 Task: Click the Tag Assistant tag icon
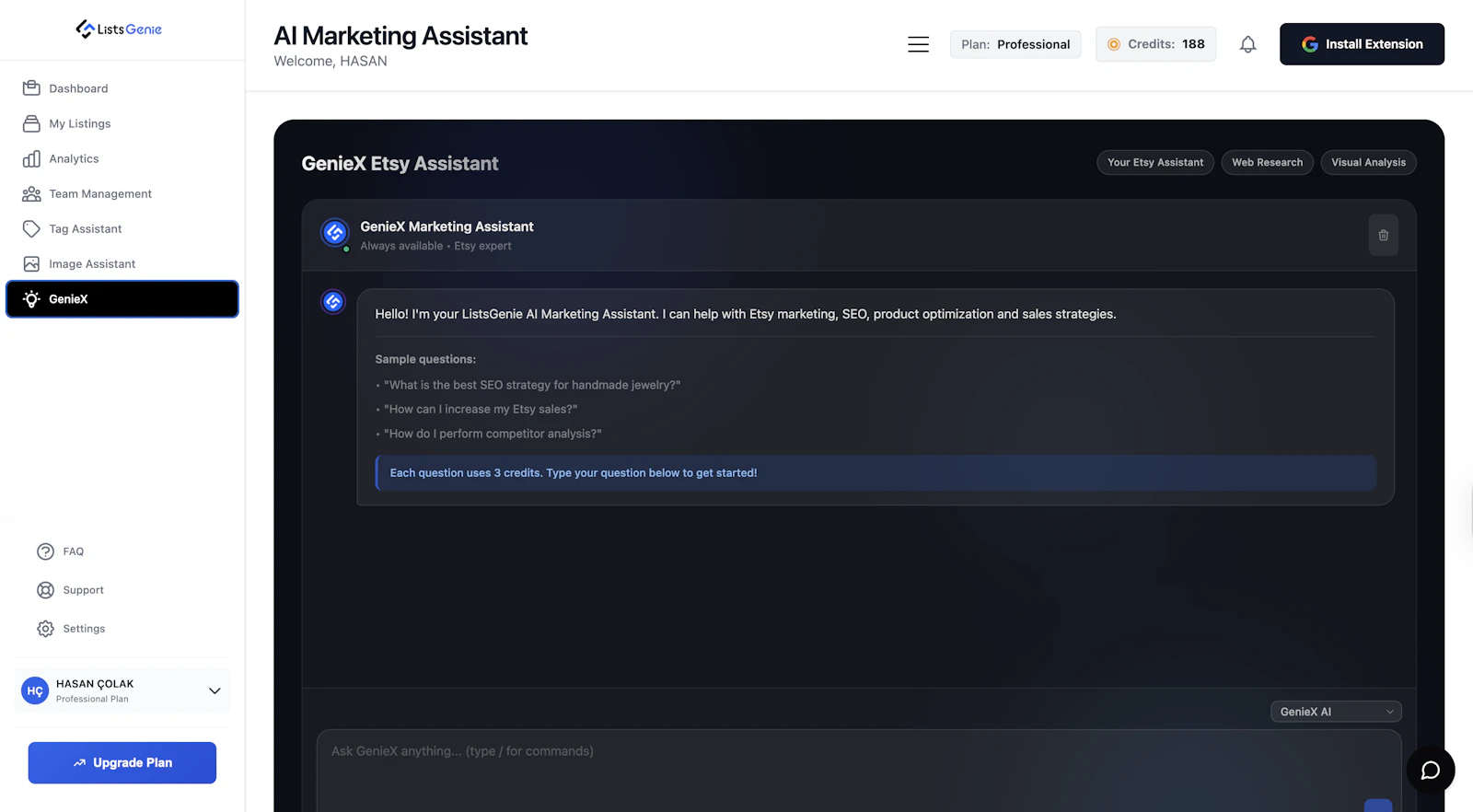click(31, 228)
